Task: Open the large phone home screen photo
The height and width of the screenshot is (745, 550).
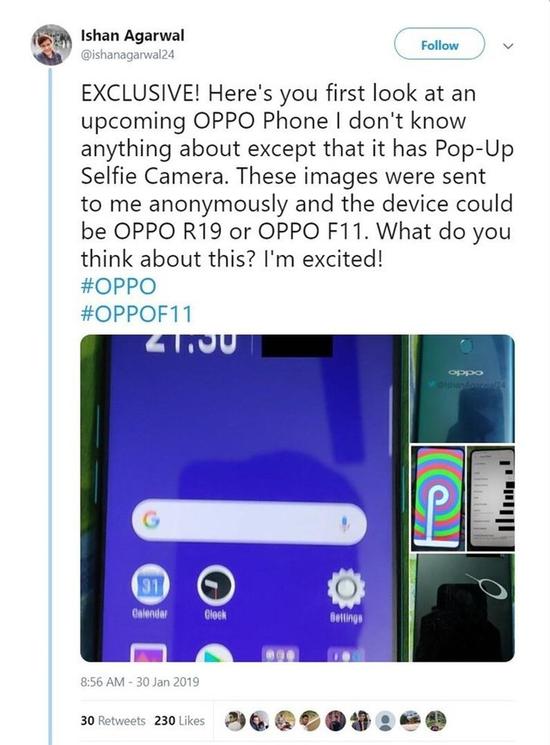Action: coord(245,498)
